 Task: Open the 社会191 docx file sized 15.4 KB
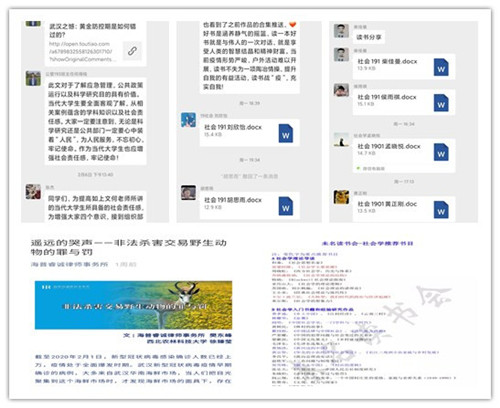[249, 133]
